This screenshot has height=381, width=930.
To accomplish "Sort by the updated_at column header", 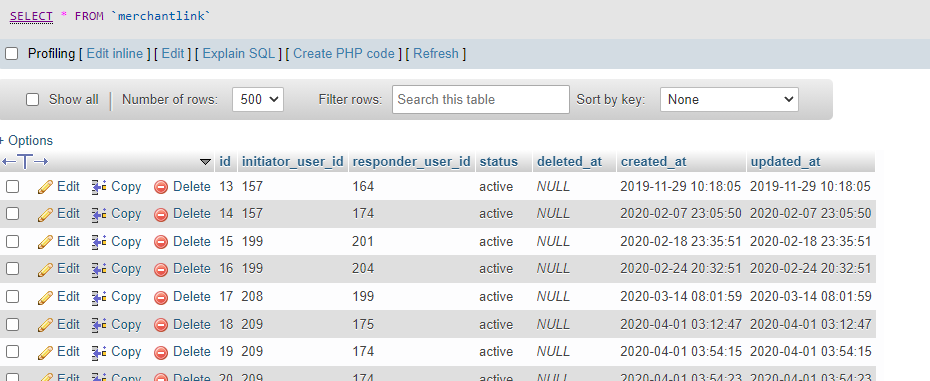I will 785,161.
